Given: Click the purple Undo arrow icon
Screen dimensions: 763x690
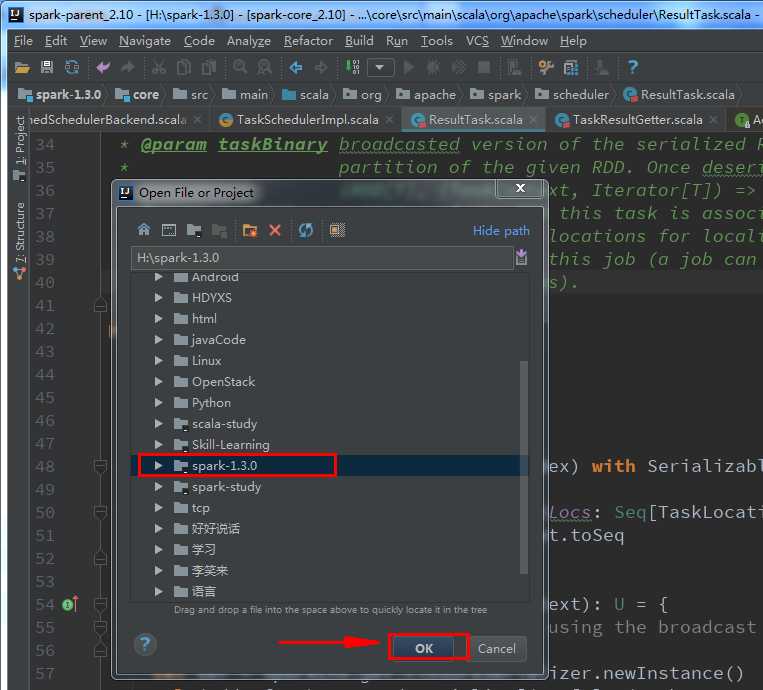Looking at the screenshot, I should pos(103,67).
